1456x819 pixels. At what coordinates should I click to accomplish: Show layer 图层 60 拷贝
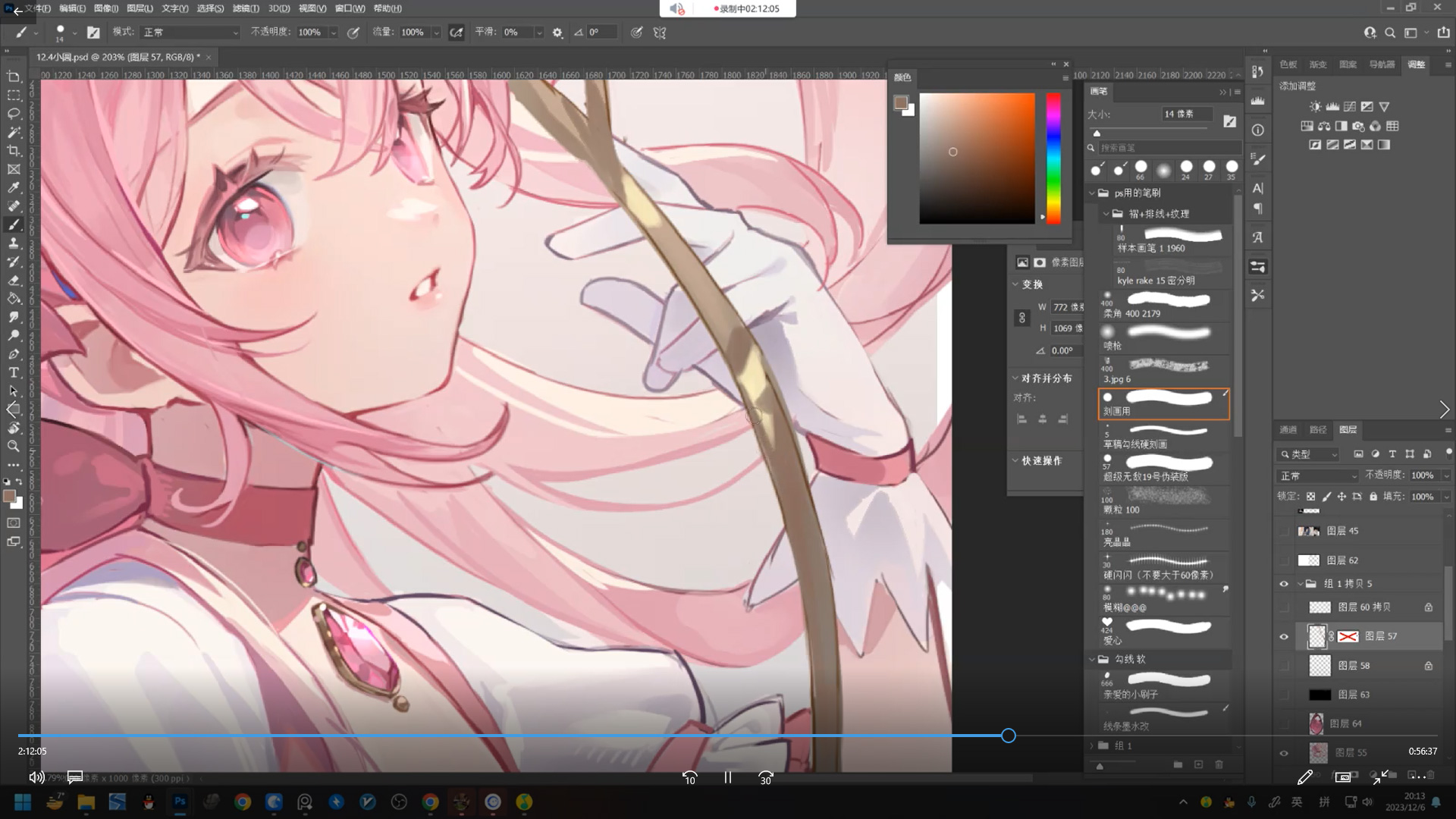pyautogui.click(x=1284, y=607)
